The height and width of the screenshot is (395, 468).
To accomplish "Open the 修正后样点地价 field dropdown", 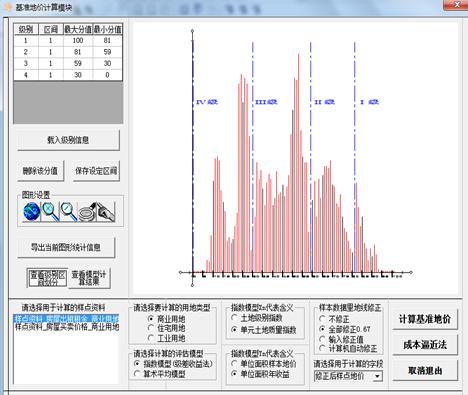I will pos(377,376).
